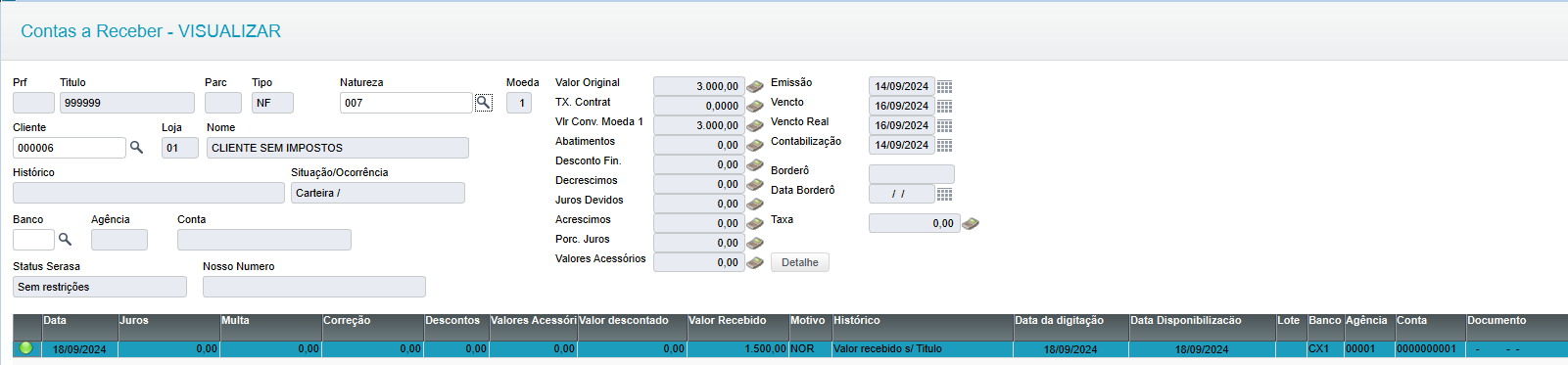The image size is (1568, 365).
Task: Click the Status Serasa field Sem restrições
Action: [x=100, y=287]
